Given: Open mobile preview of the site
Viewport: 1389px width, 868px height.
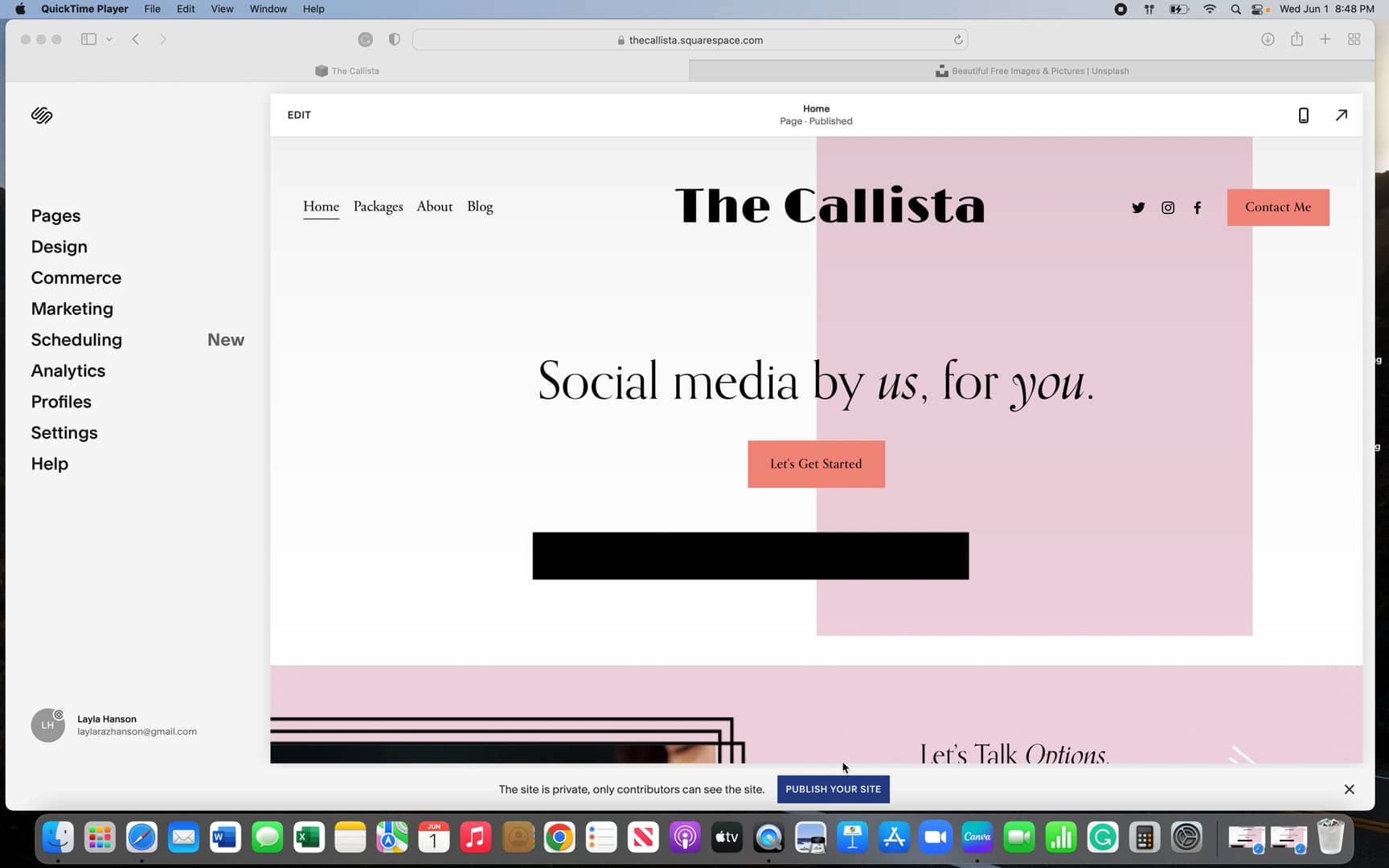Looking at the screenshot, I should coord(1303,115).
